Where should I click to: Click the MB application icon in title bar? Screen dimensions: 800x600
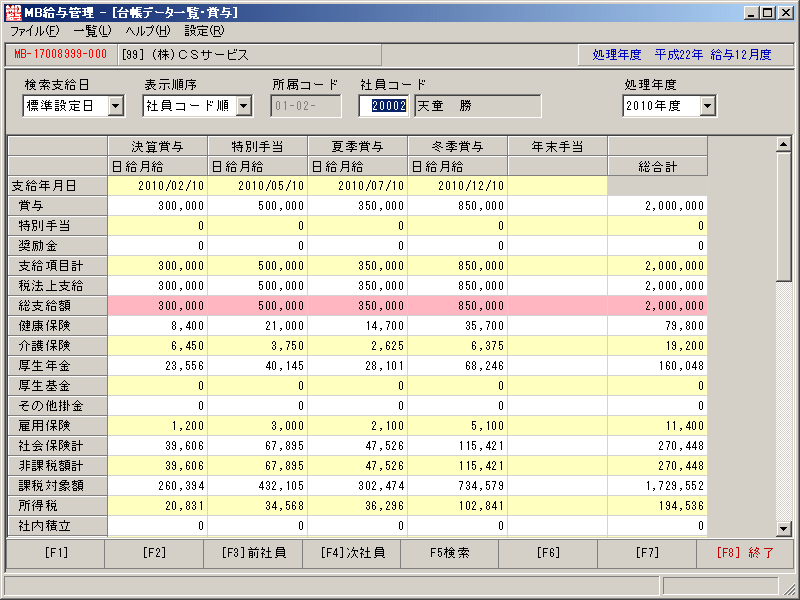click(13, 12)
